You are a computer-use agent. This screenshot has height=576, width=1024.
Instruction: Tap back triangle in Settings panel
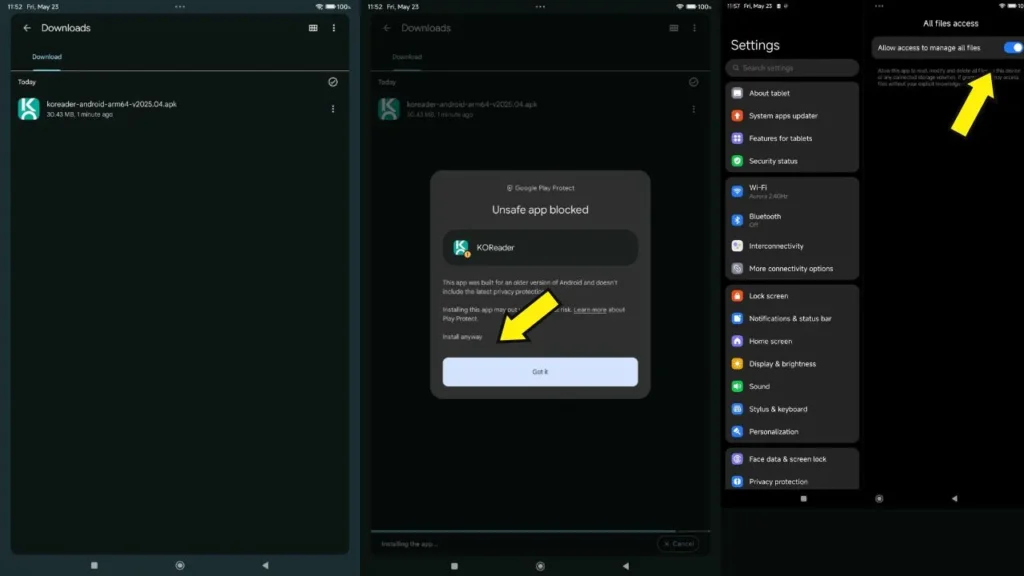(955, 499)
